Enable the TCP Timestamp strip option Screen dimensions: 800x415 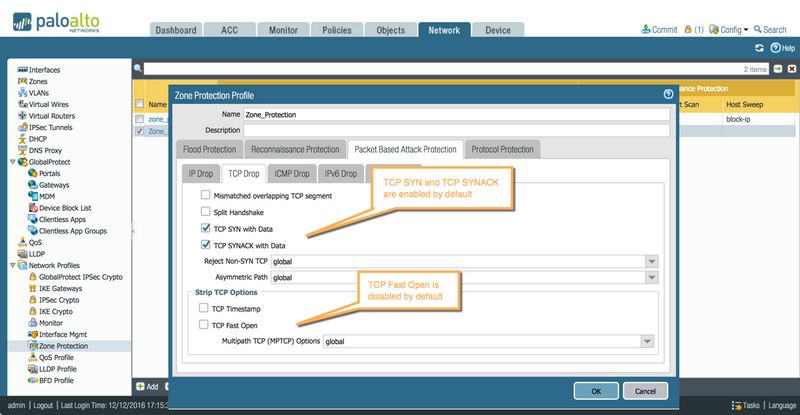[x=204, y=308]
